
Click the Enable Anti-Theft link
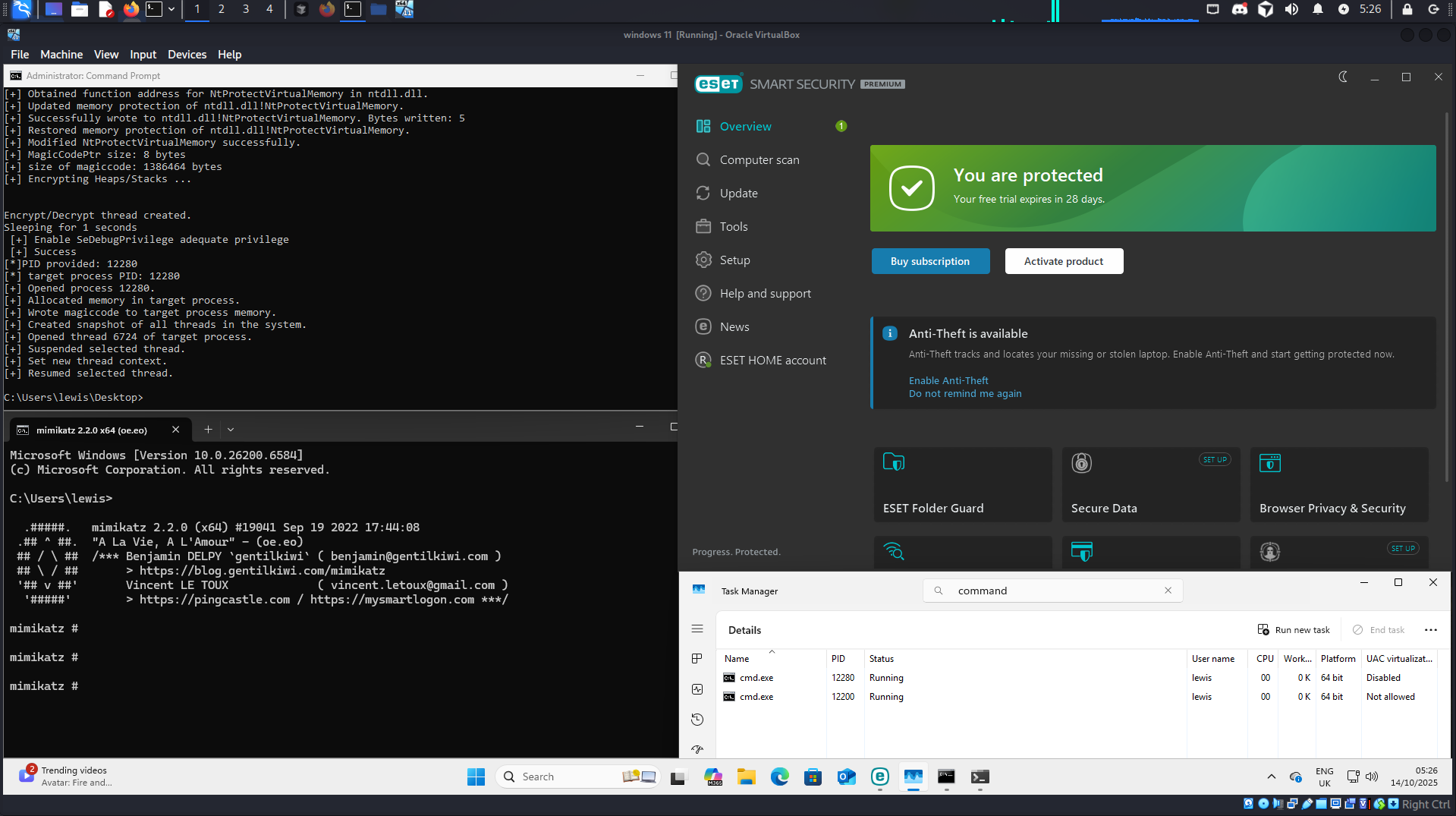coord(948,381)
